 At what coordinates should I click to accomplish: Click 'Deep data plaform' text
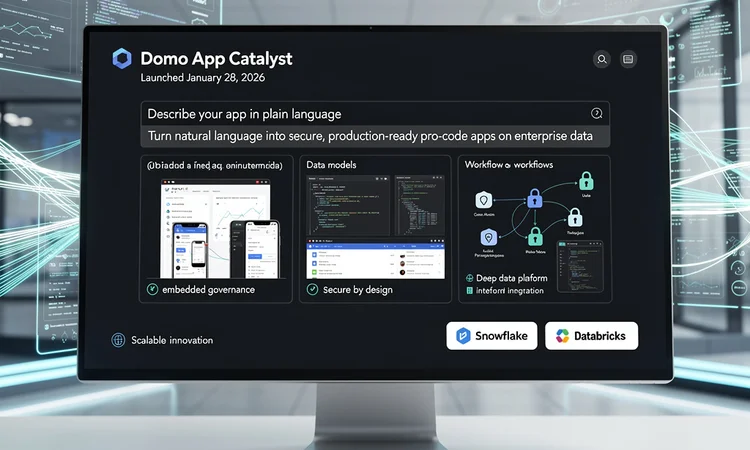(x=511, y=278)
